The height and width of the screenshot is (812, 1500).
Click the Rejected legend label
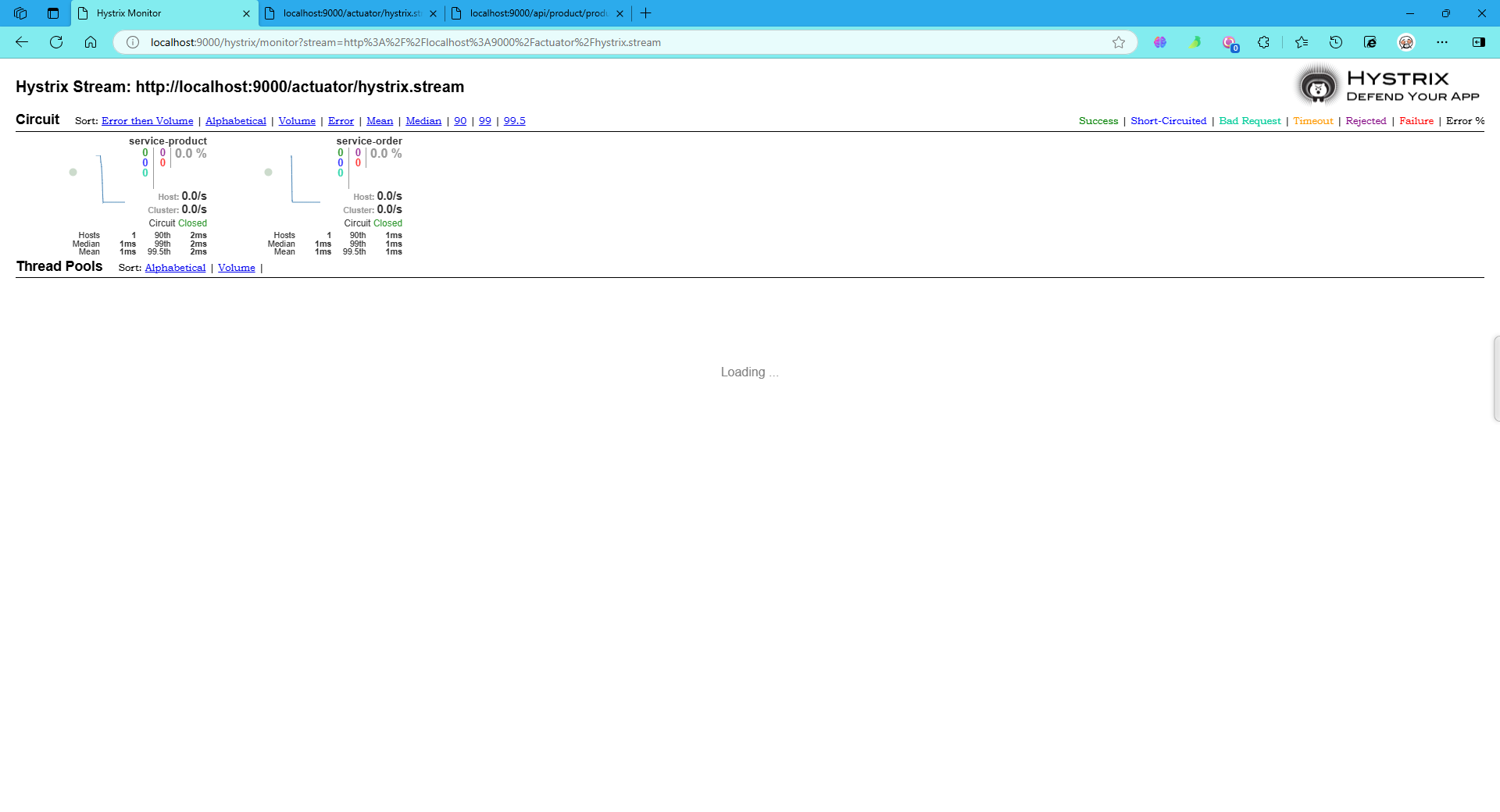1366,121
